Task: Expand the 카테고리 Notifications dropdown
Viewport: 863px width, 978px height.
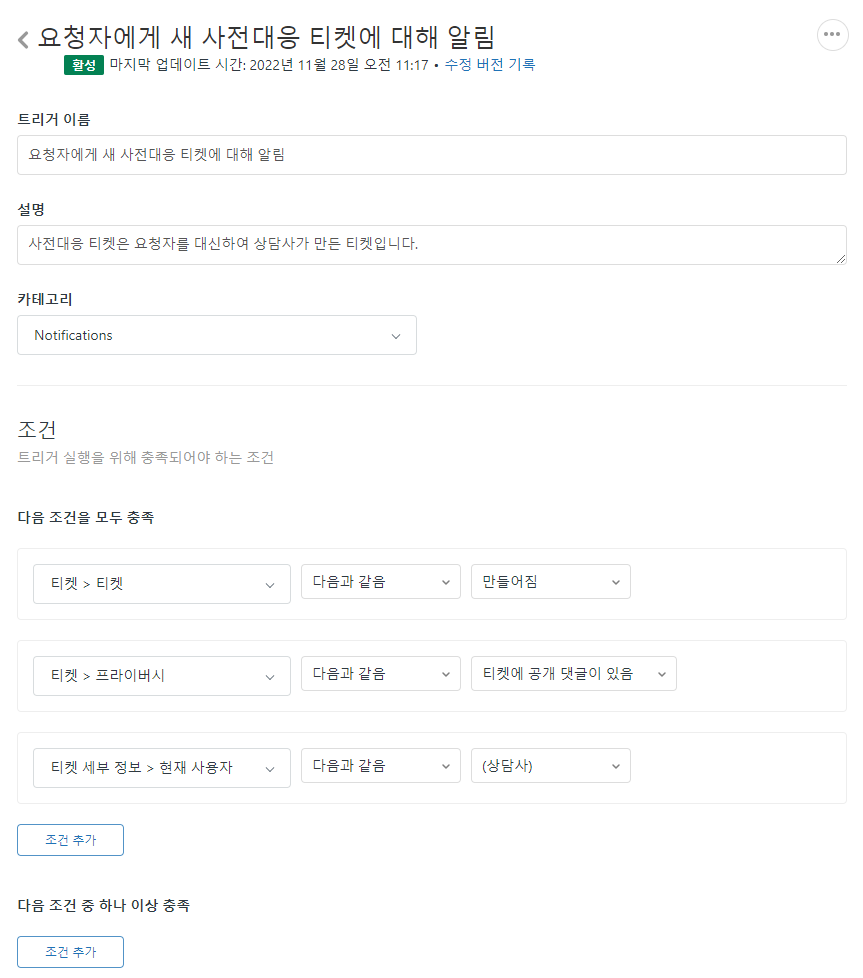Action: pyautogui.click(x=216, y=335)
